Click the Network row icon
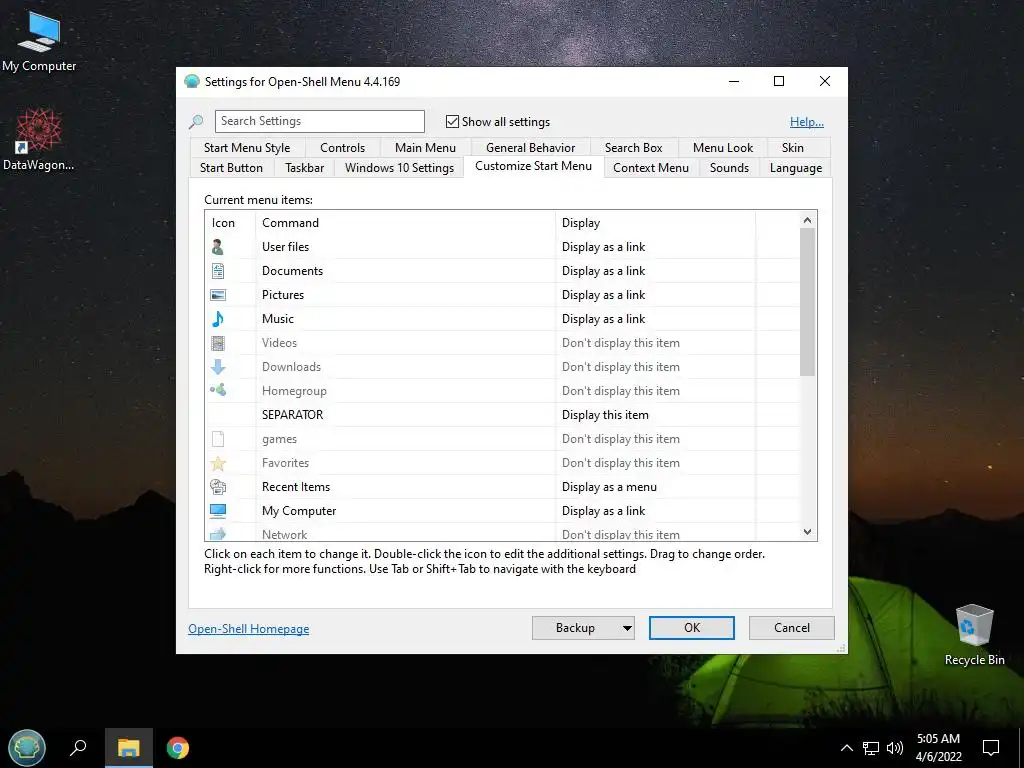The image size is (1024, 768). (218, 534)
